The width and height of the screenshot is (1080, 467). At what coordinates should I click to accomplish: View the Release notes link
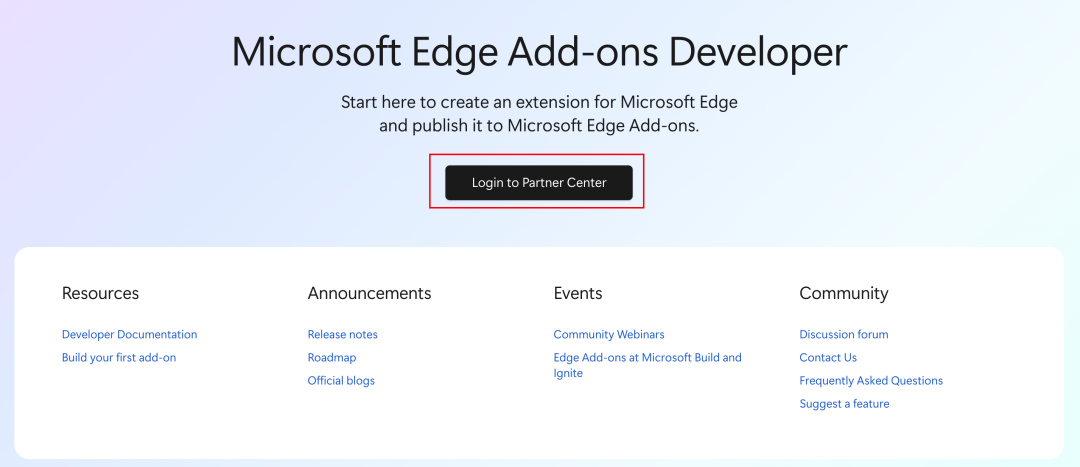pyautogui.click(x=342, y=335)
